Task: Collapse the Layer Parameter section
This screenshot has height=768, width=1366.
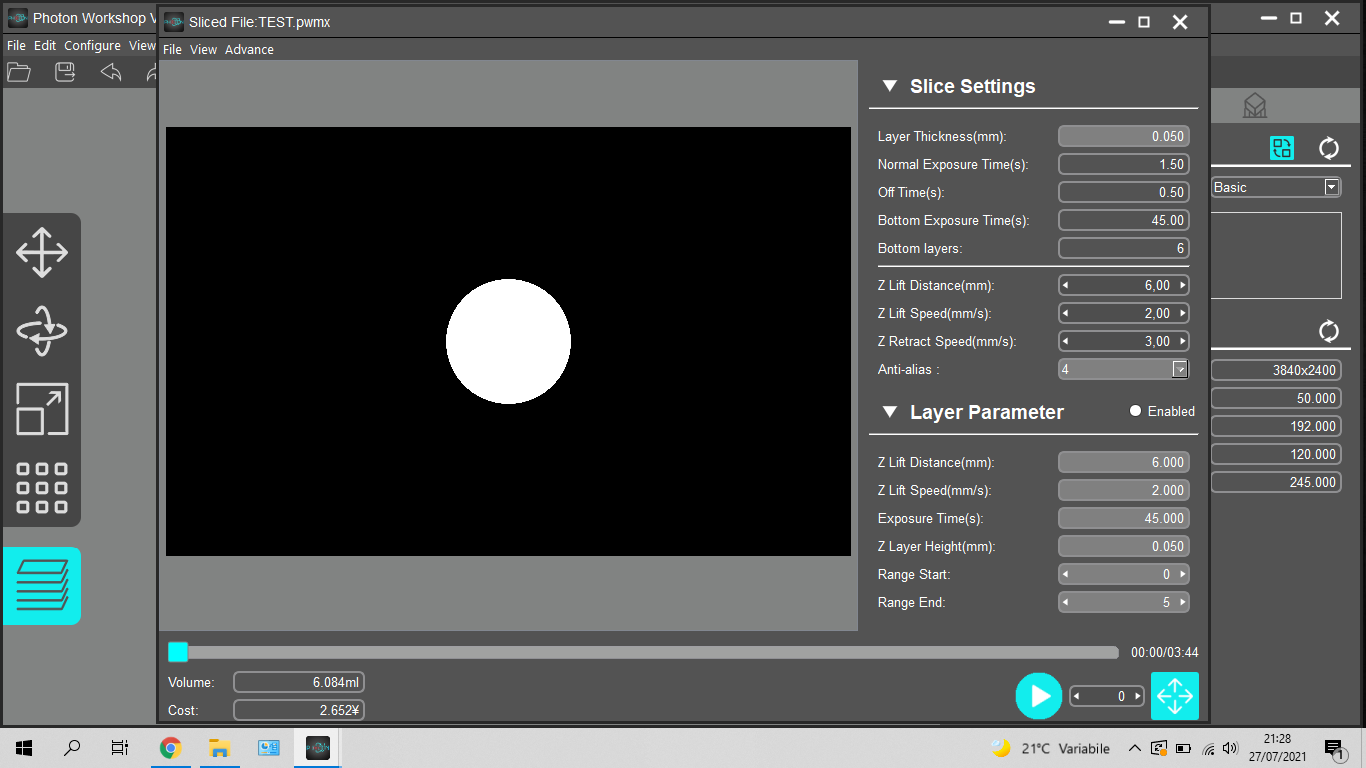Action: 889,412
